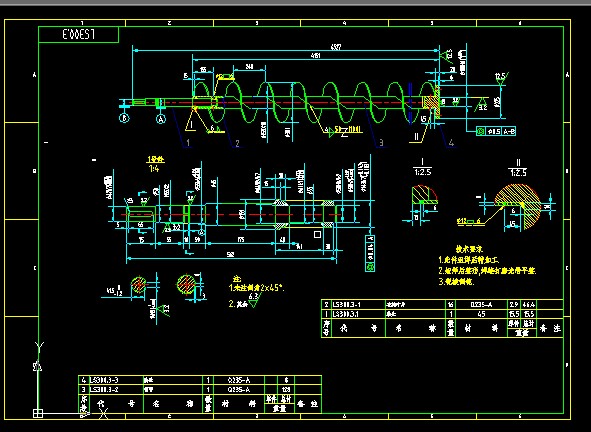The image size is (591, 432).
Task: Click material 45 in the LS300.3.1 row
Action: pos(482,314)
